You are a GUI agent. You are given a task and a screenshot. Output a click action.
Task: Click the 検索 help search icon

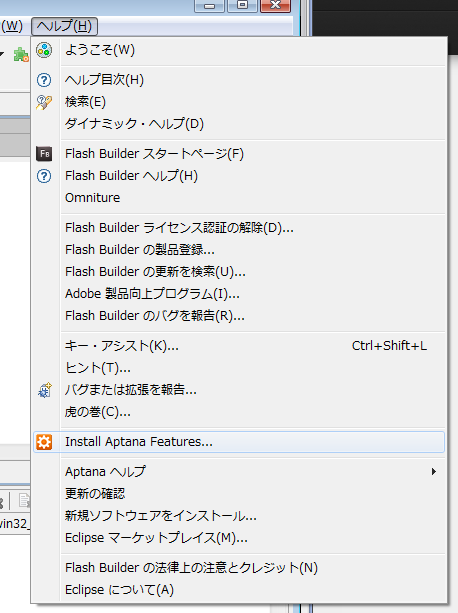coord(44,102)
